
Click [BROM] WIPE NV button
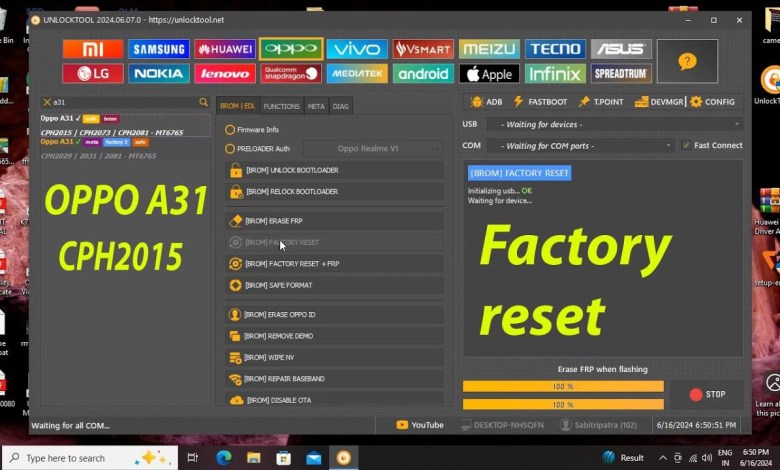point(334,357)
